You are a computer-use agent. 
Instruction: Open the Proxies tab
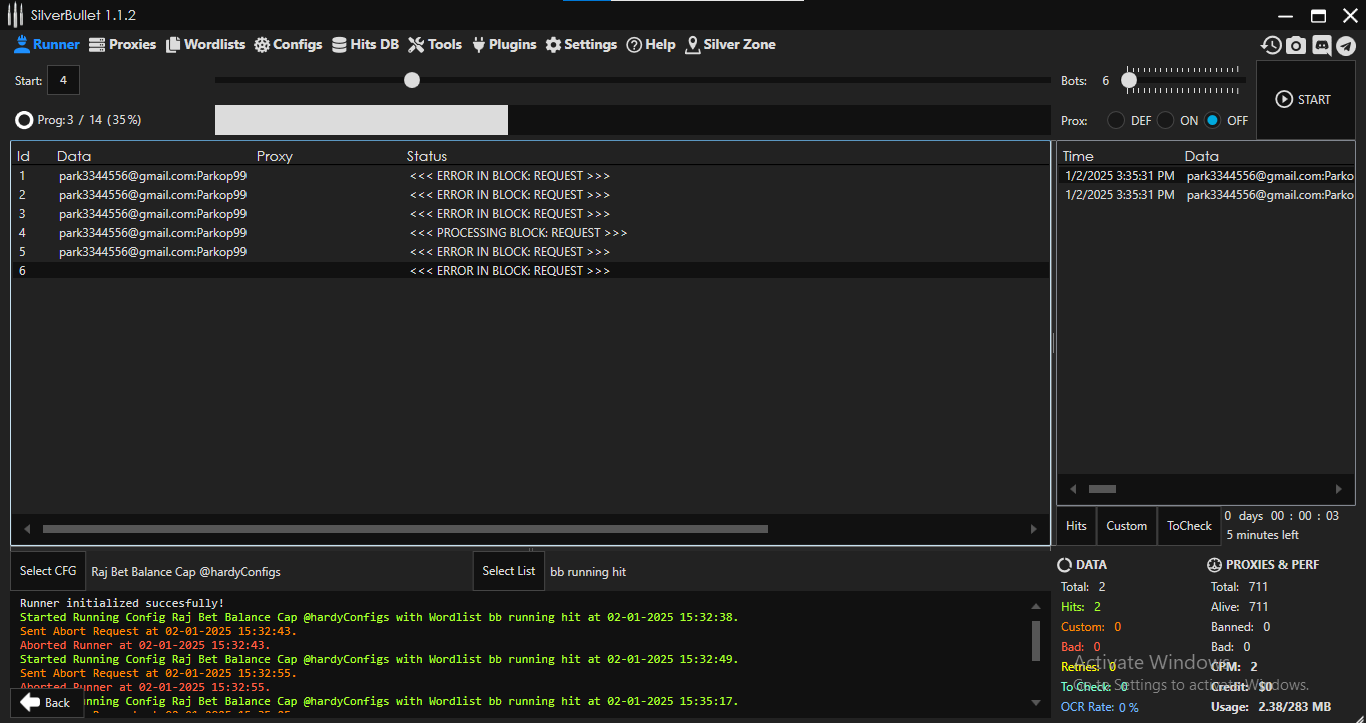click(123, 45)
